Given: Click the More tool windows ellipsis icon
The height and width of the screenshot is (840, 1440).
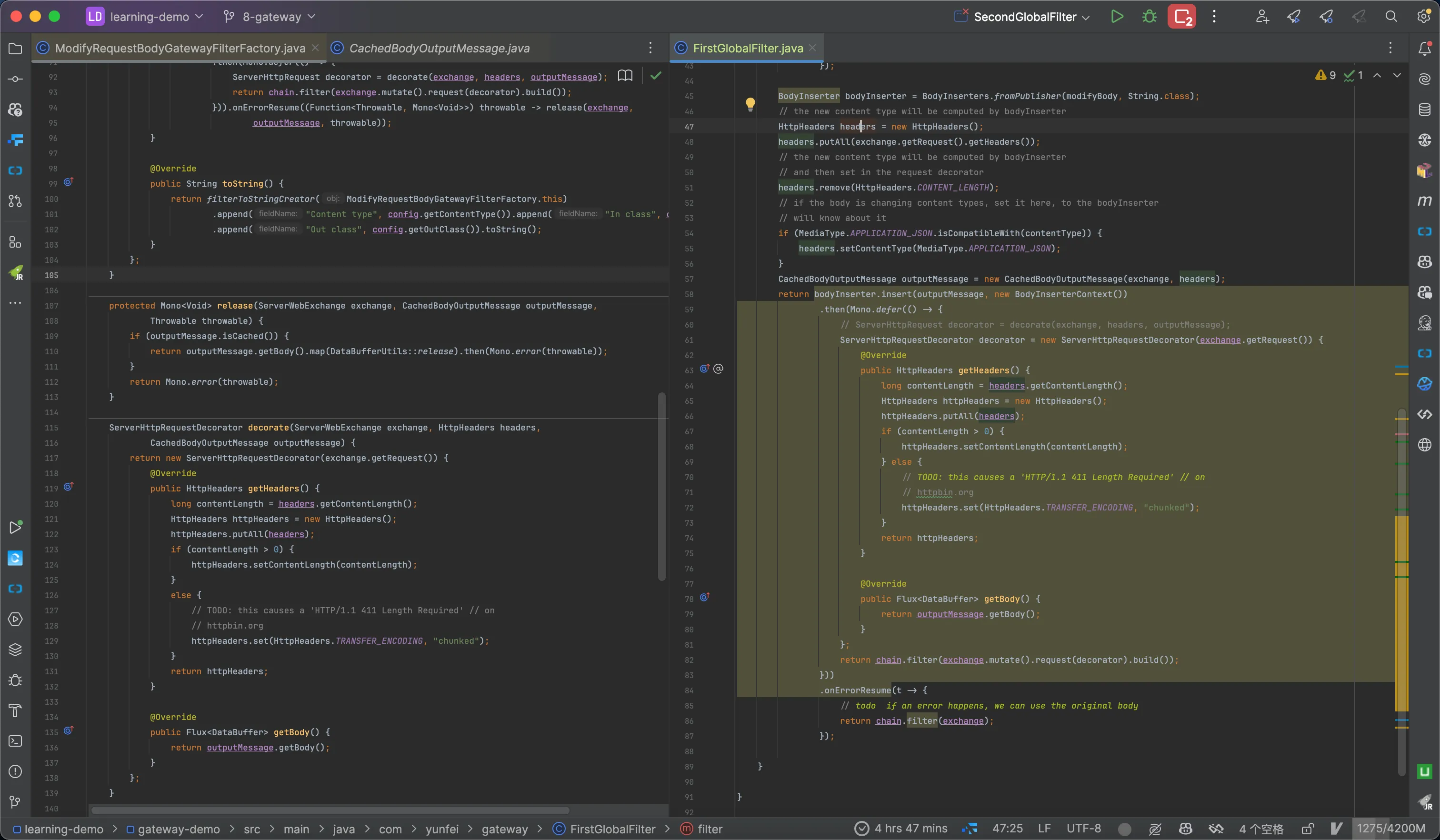Looking at the screenshot, I should [15, 303].
